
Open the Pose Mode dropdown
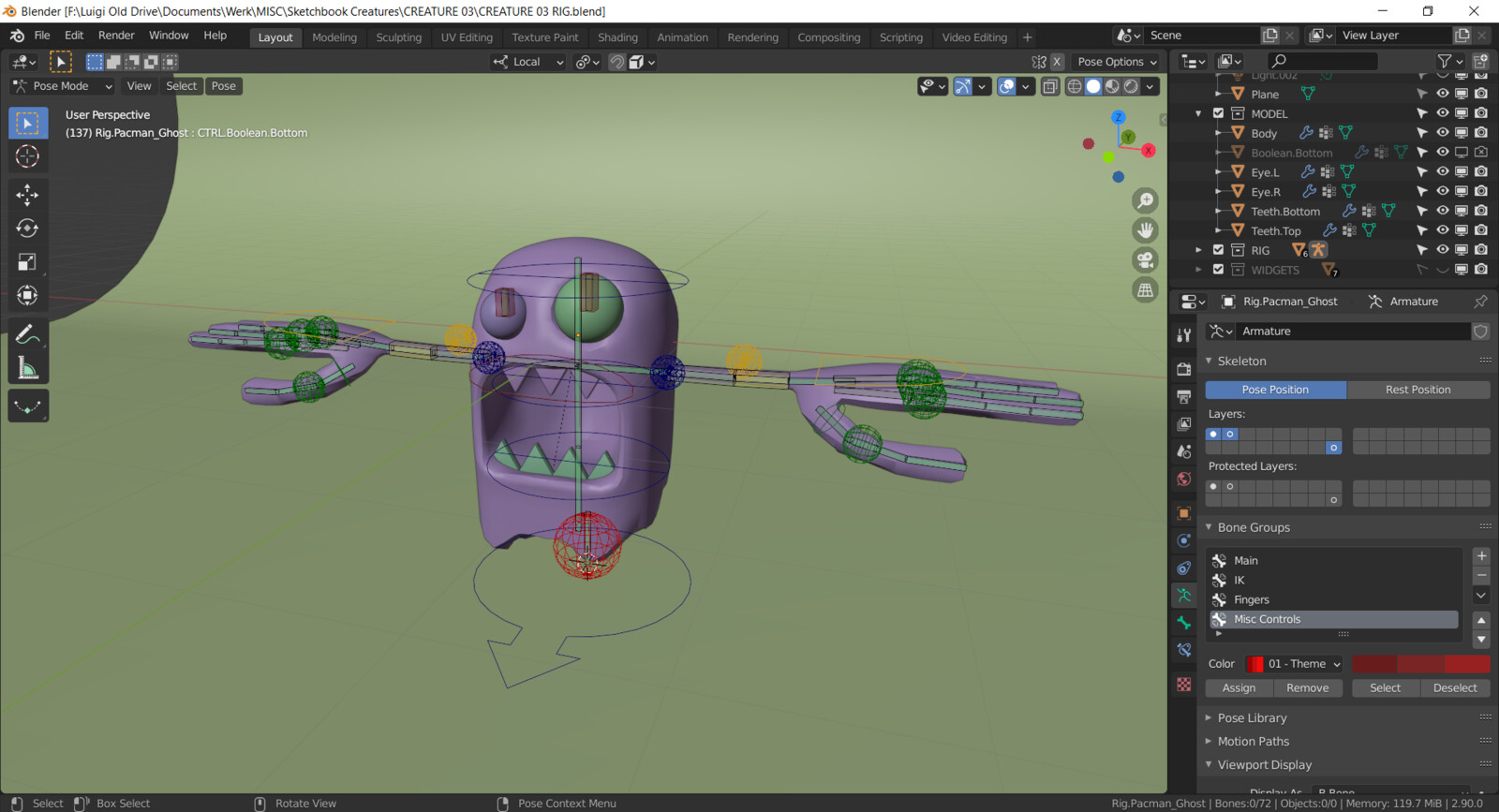62,86
